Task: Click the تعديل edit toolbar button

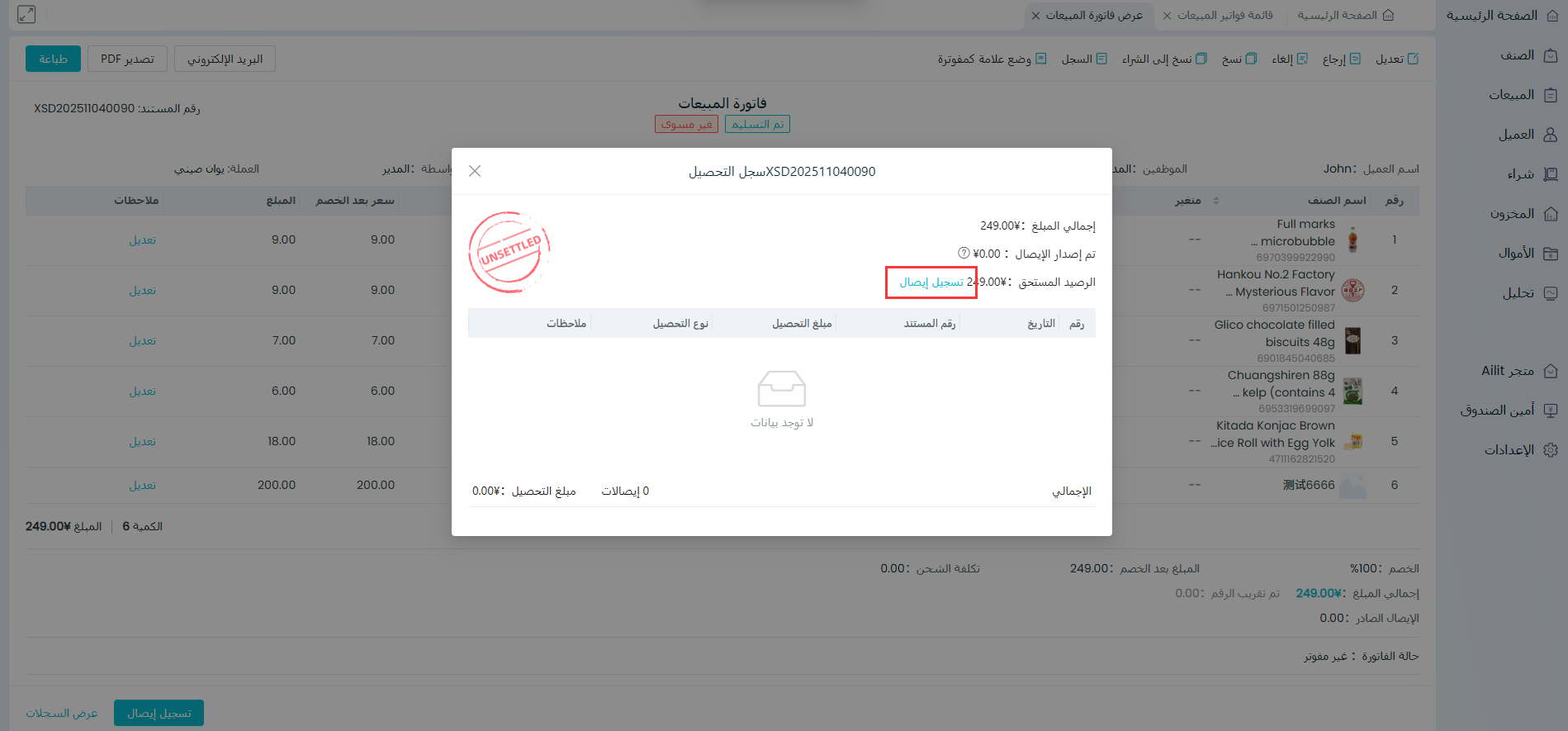Action: click(x=1397, y=59)
